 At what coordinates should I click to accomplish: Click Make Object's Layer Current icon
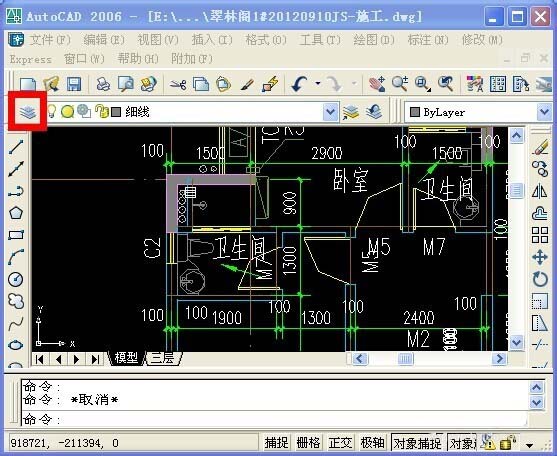point(351,112)
